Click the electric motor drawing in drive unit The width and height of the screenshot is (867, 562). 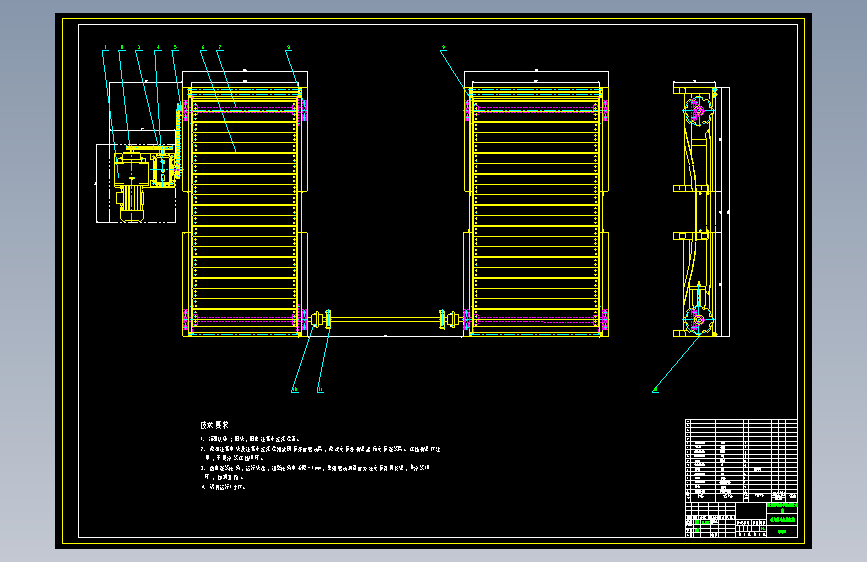(132, 204)
